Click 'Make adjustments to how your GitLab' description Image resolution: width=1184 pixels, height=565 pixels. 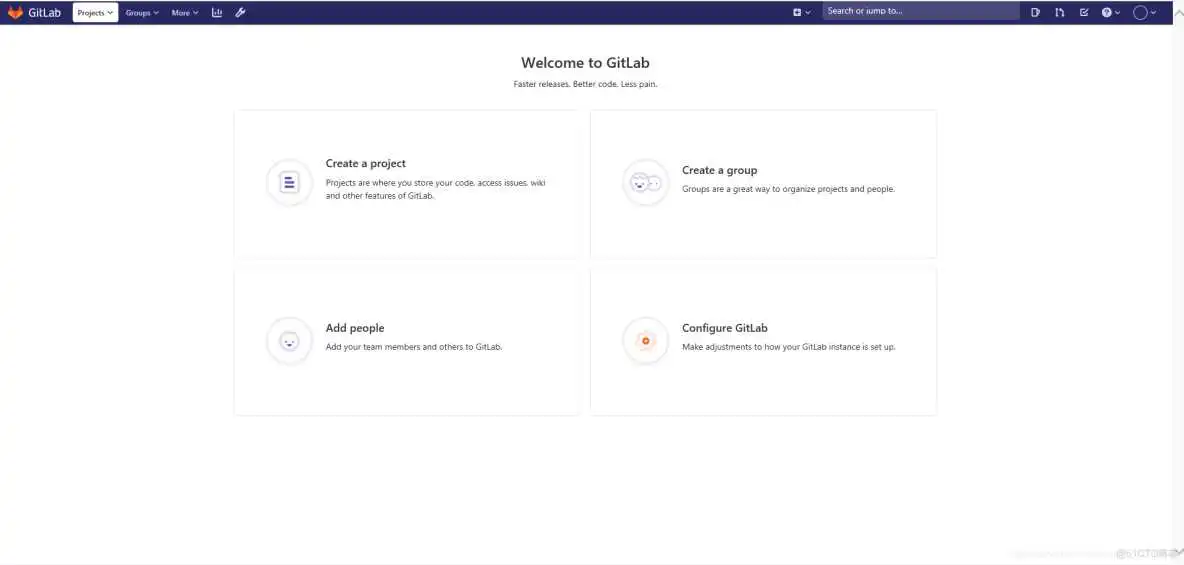pos(788,347)
